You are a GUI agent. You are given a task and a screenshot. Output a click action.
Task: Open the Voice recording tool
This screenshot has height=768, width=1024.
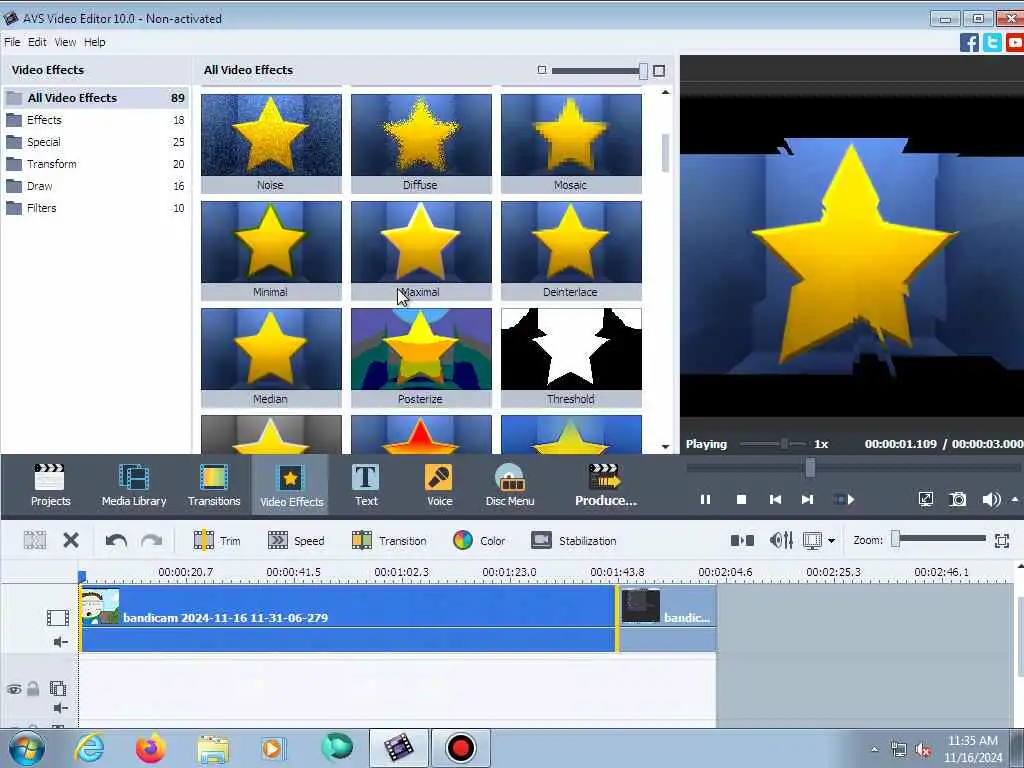[x=440, y=485]
